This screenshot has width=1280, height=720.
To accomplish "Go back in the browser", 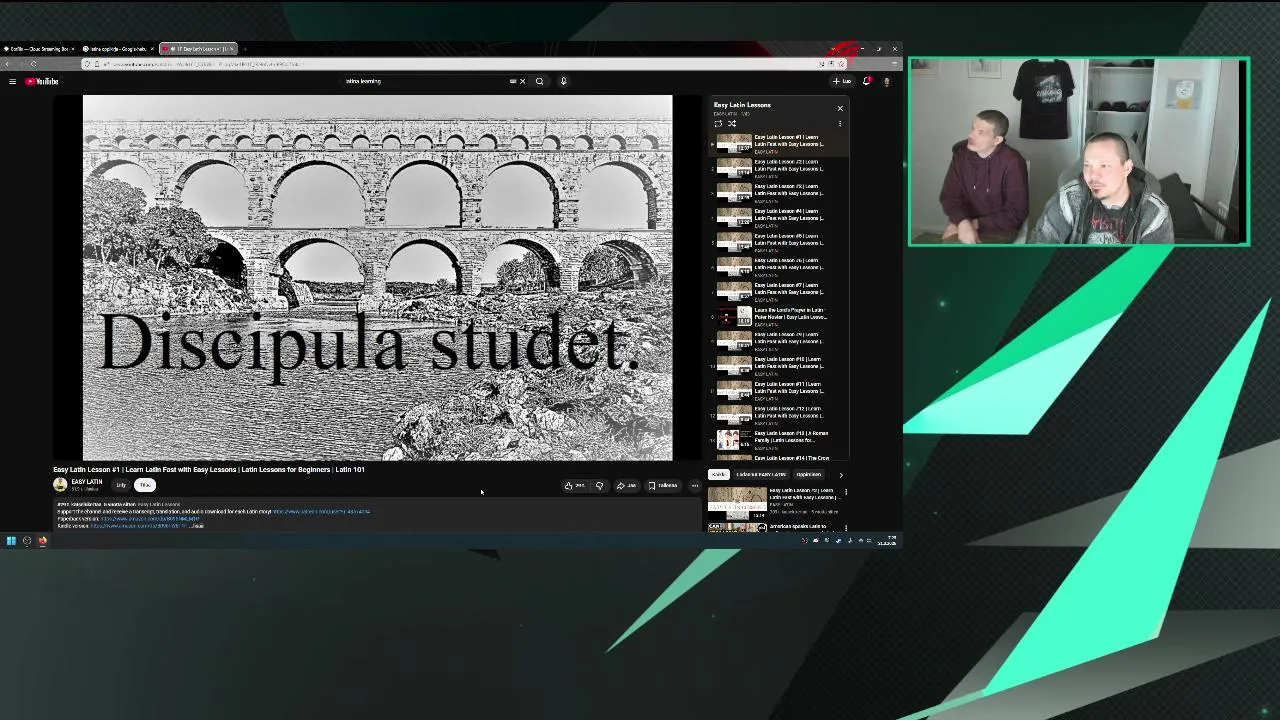I will pyautogui.click(x=7, y=64).
